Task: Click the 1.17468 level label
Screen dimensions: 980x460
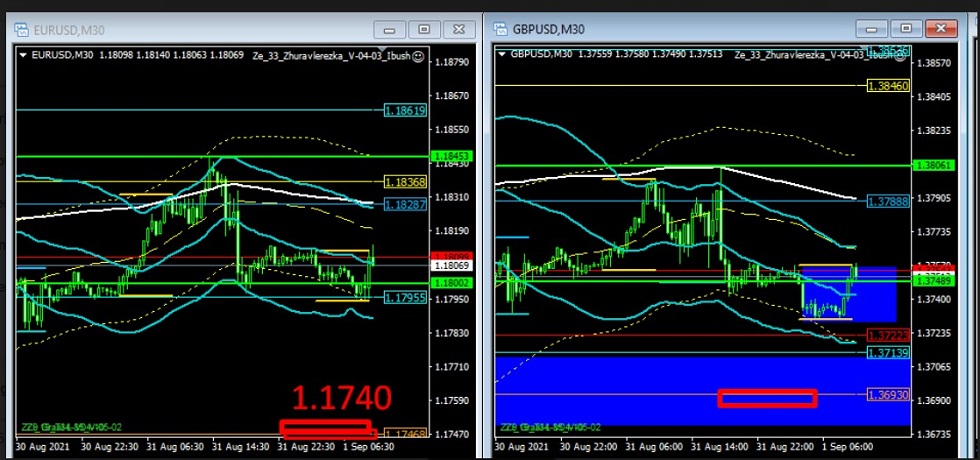Action: pos(405,433)
